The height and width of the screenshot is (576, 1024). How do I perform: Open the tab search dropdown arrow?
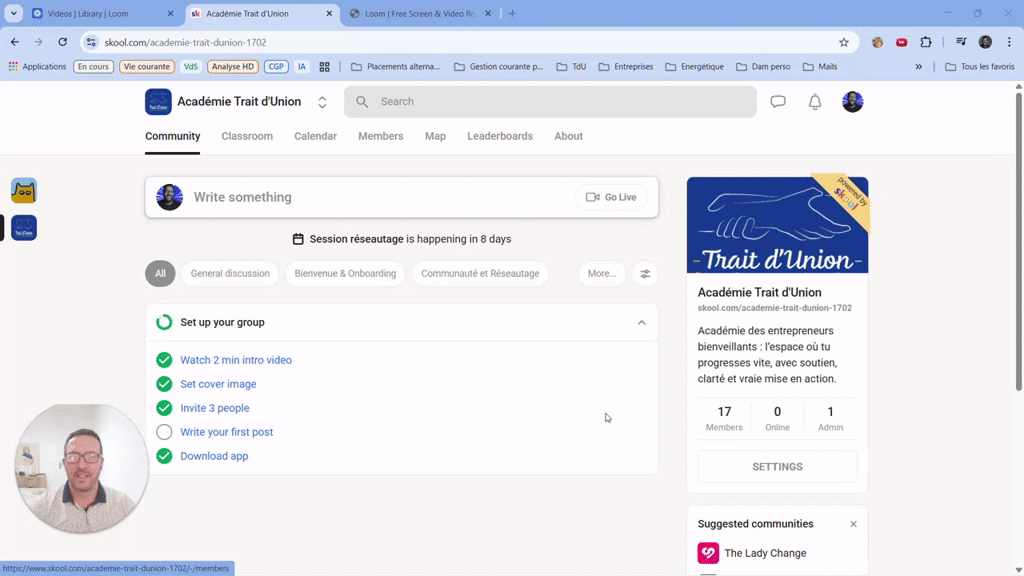(x=13, y=14)
